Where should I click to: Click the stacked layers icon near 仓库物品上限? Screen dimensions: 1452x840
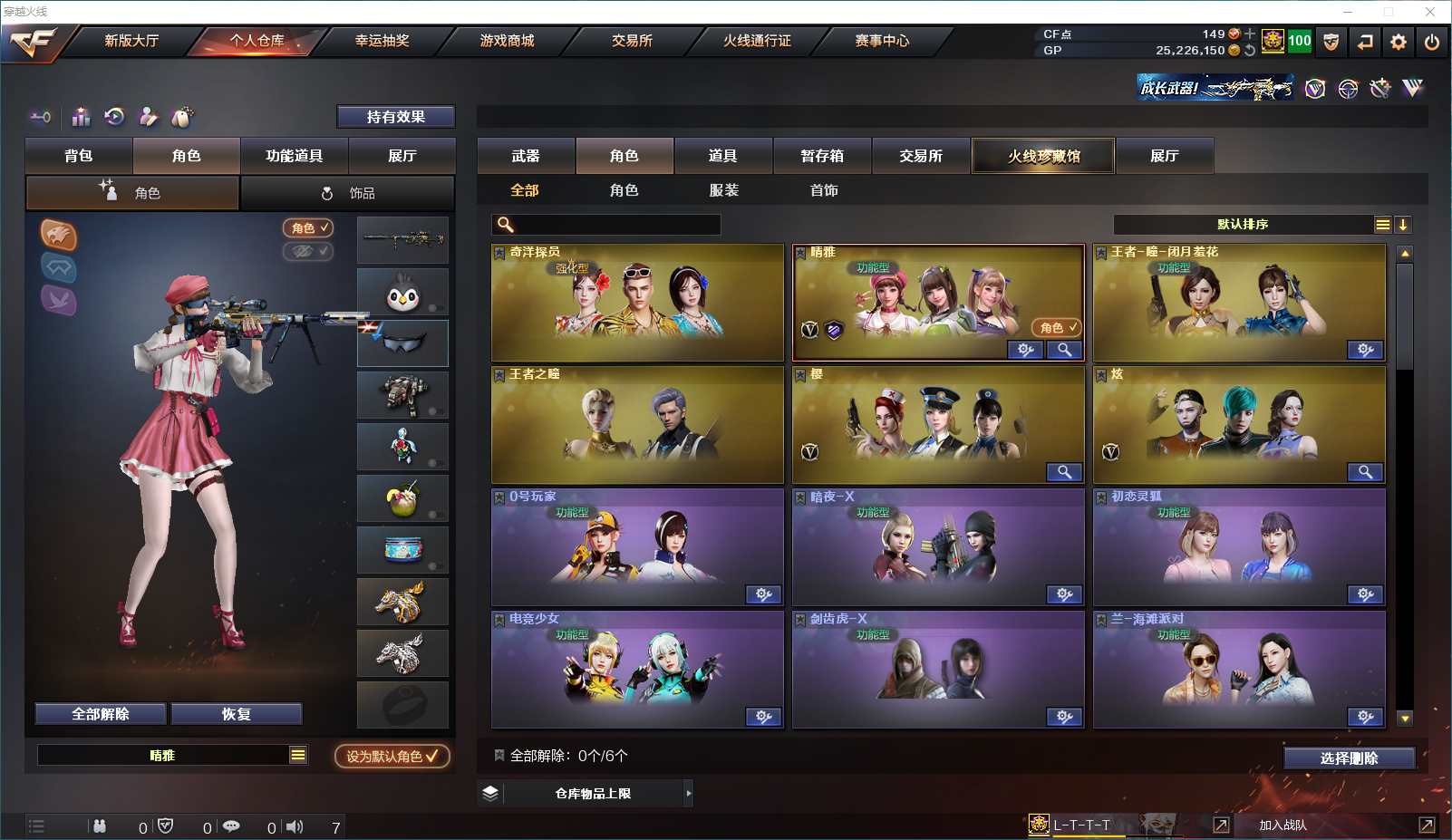pyautogui.click(x=490, y=794)
